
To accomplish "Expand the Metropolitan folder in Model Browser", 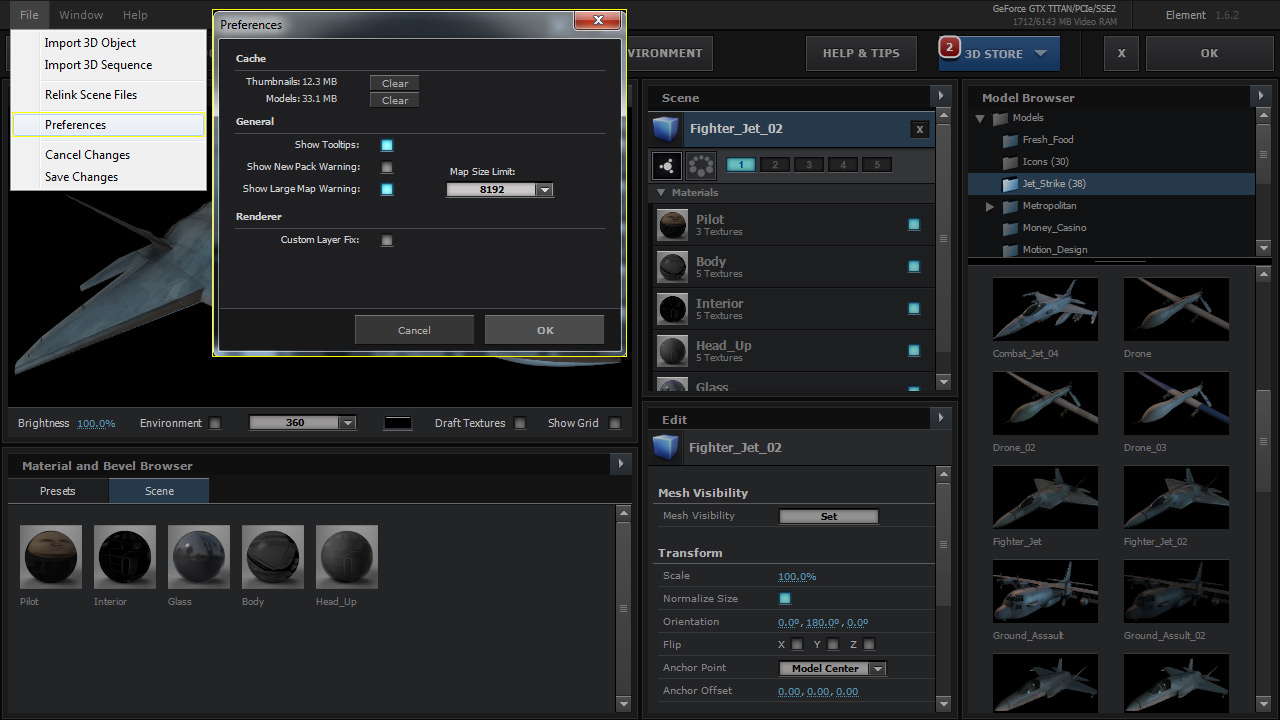I will coord(990,206).
